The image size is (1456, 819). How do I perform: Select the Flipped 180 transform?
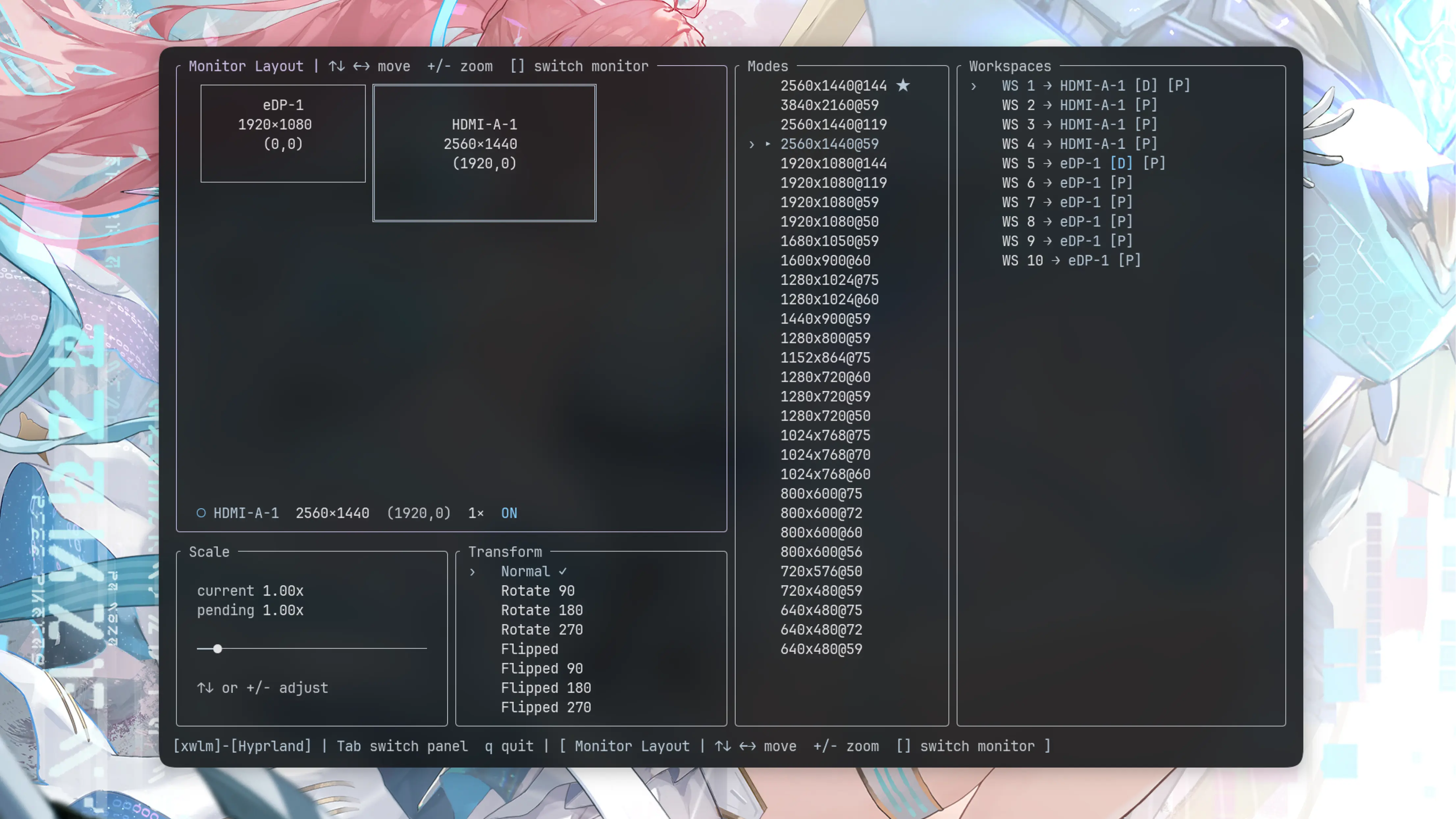point(546,688)
